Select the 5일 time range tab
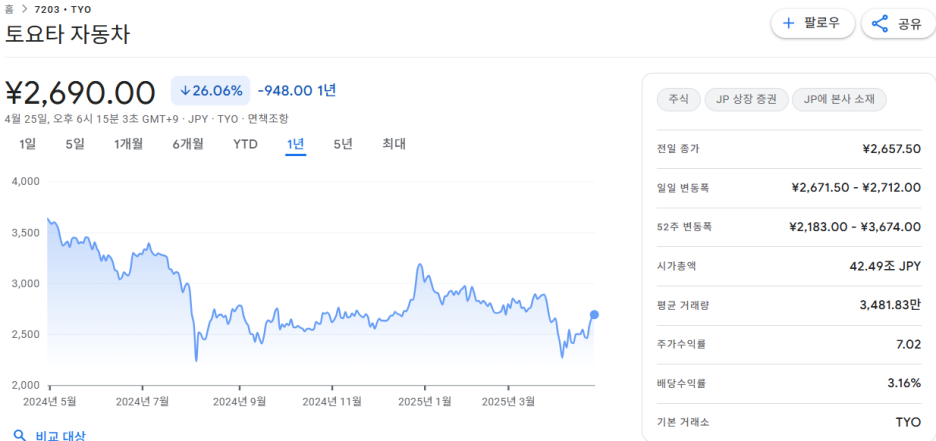 click(x=75, y=144)
